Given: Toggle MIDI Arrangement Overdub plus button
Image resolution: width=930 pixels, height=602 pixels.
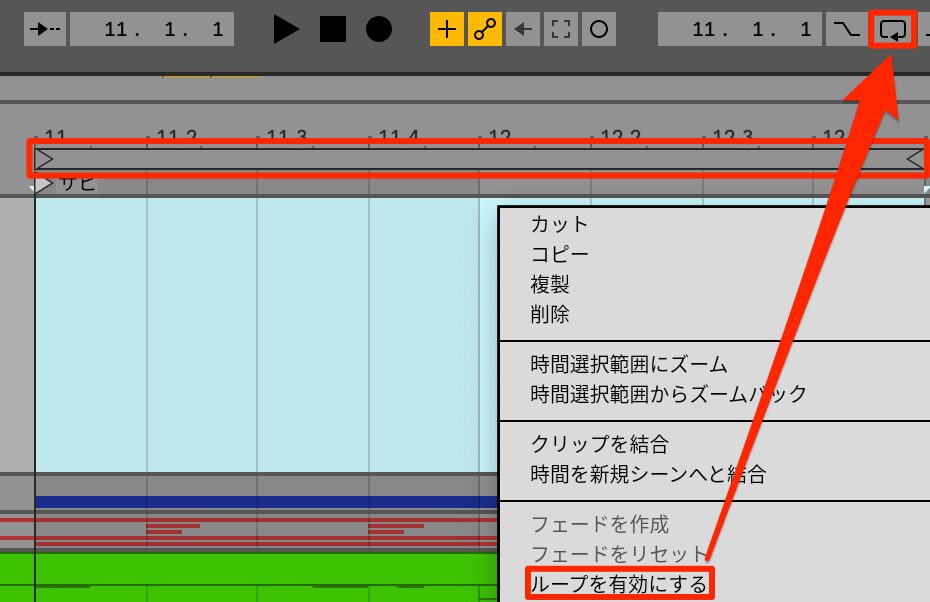Looking at the screenshot, I should (447, 29).
